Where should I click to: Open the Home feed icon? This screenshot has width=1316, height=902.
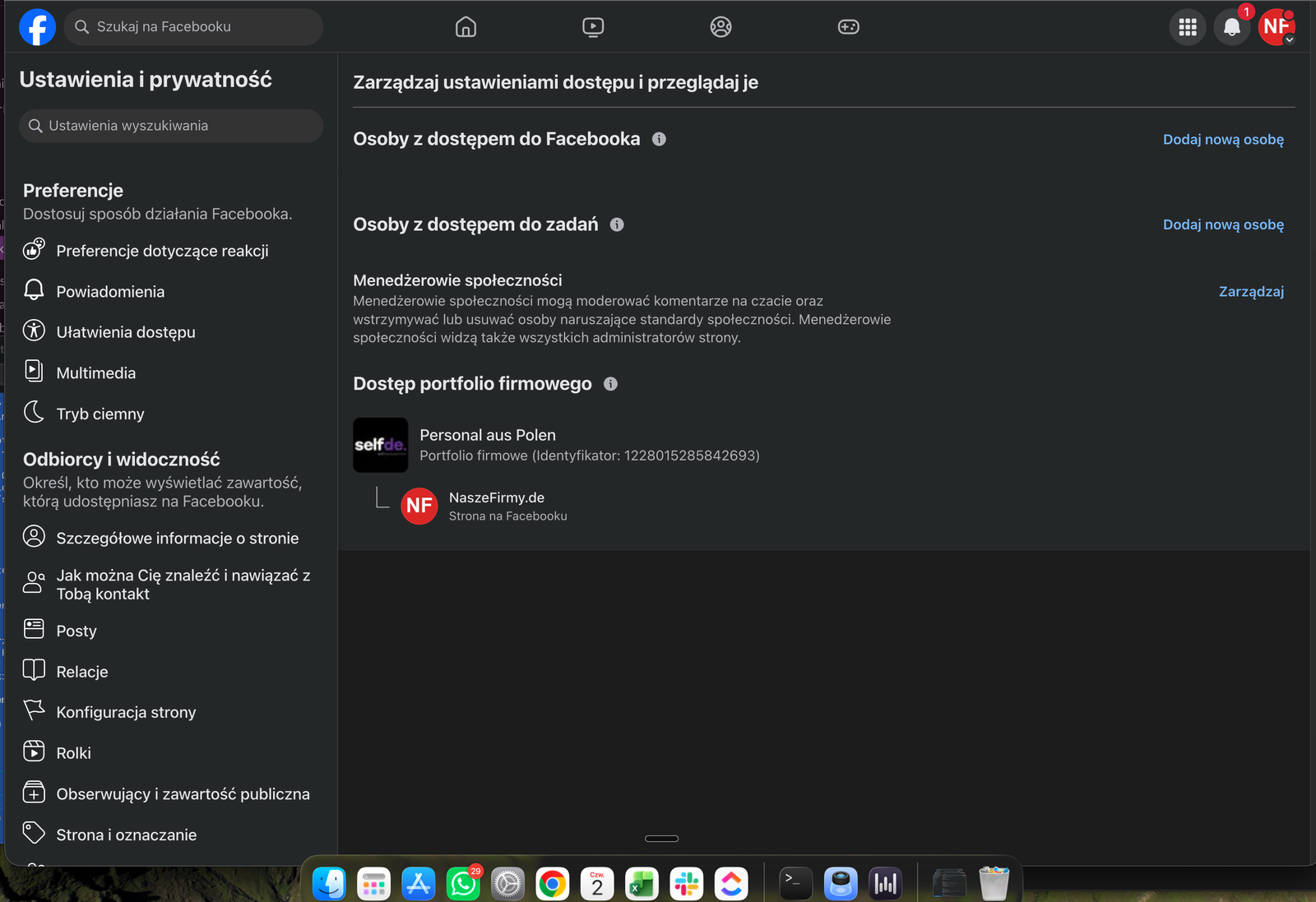[x=466, y=27]
